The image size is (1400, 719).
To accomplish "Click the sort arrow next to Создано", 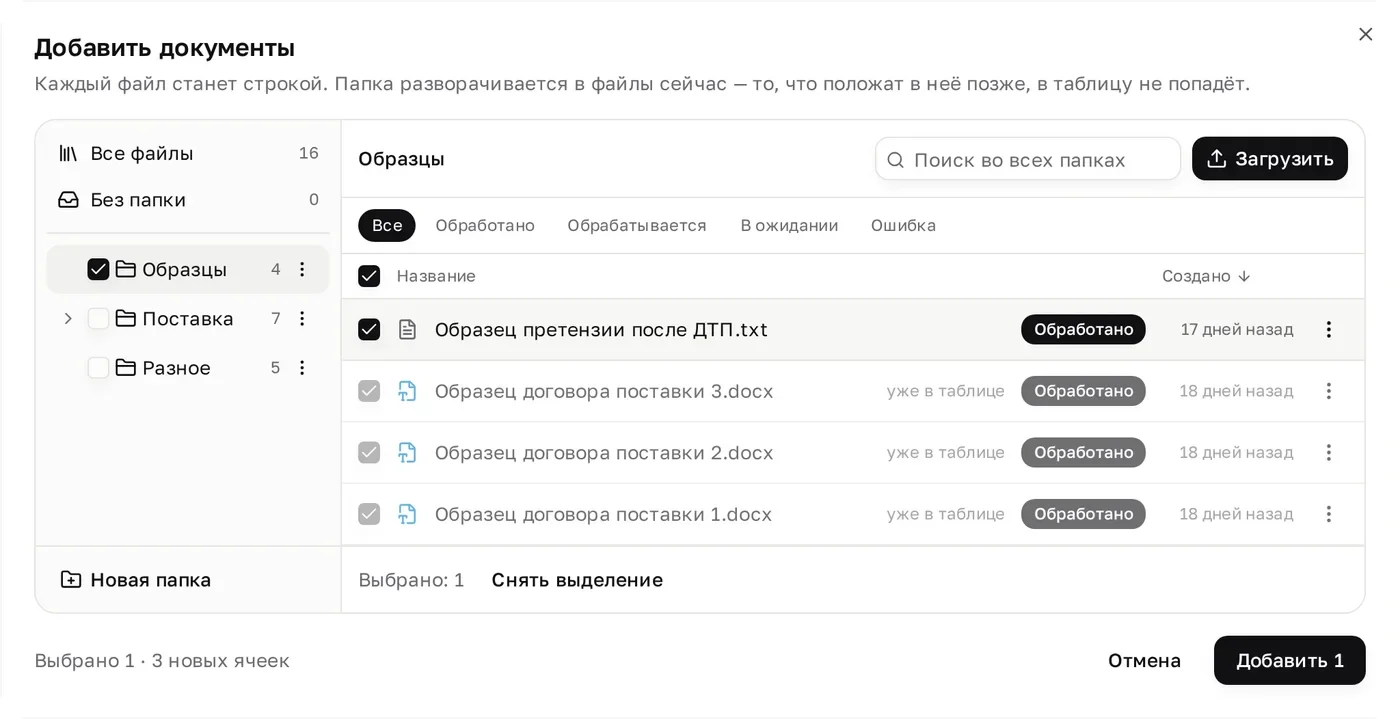I will point(1244,276).
